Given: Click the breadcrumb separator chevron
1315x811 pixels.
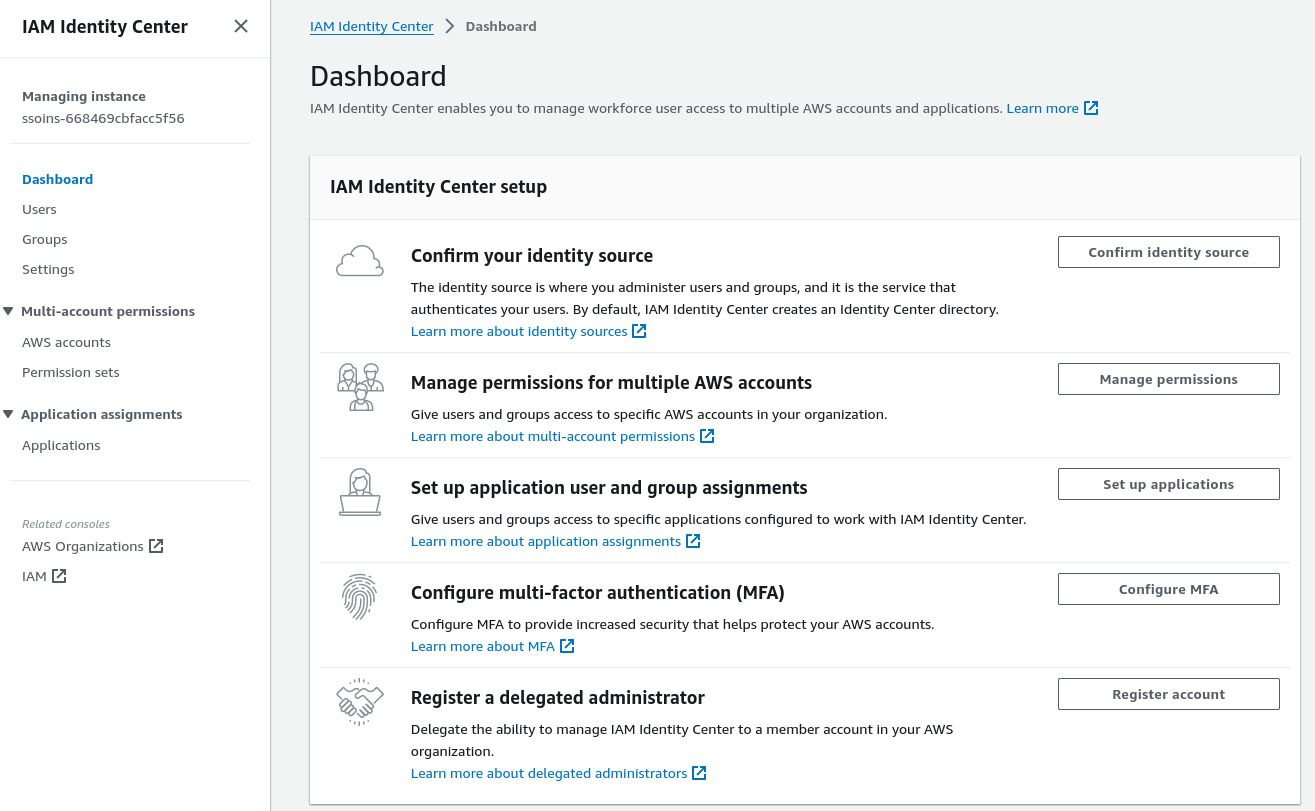Looking at the screenshot, I should [449, 26].
